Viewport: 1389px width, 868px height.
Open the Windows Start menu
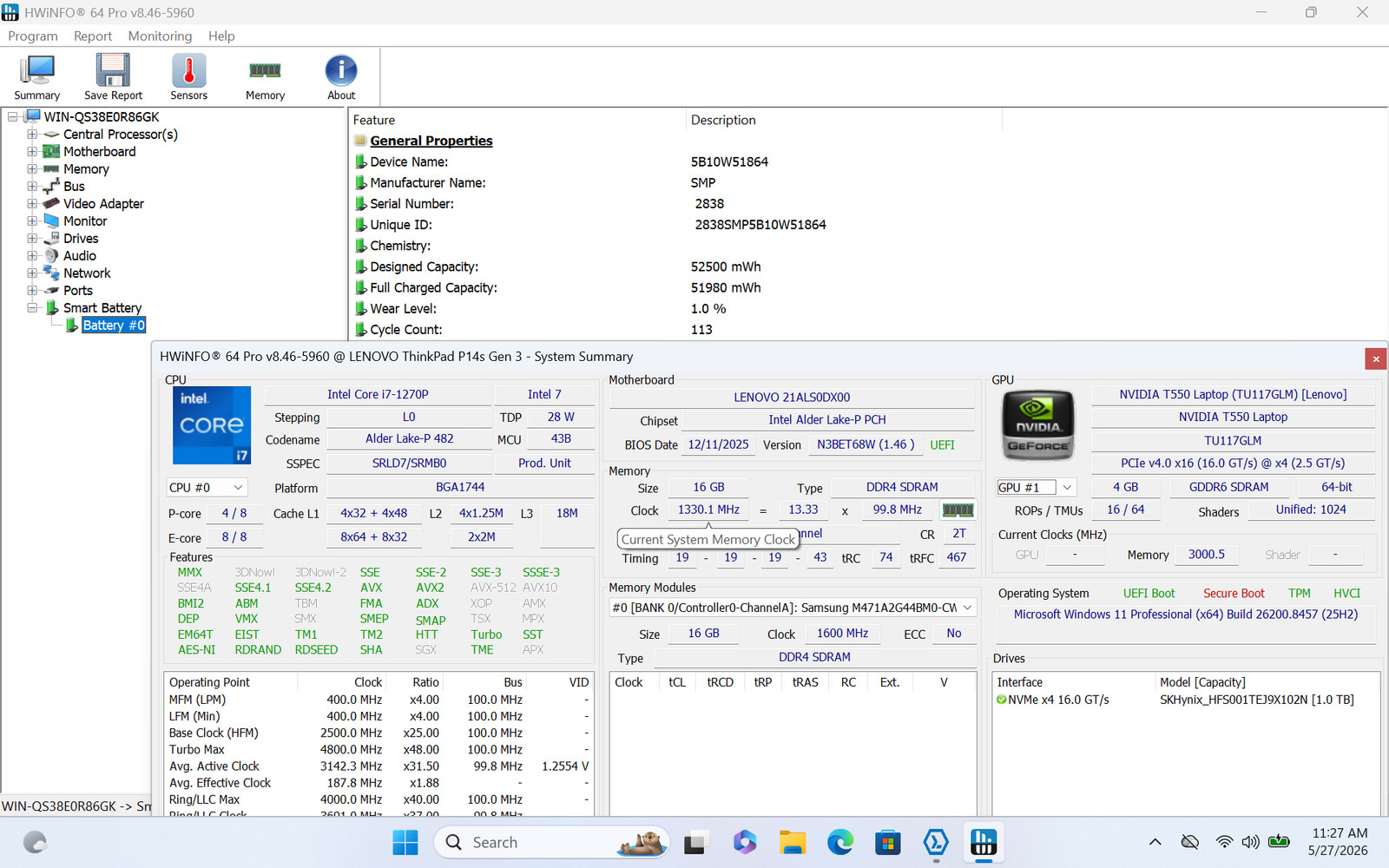click(405, 842)
